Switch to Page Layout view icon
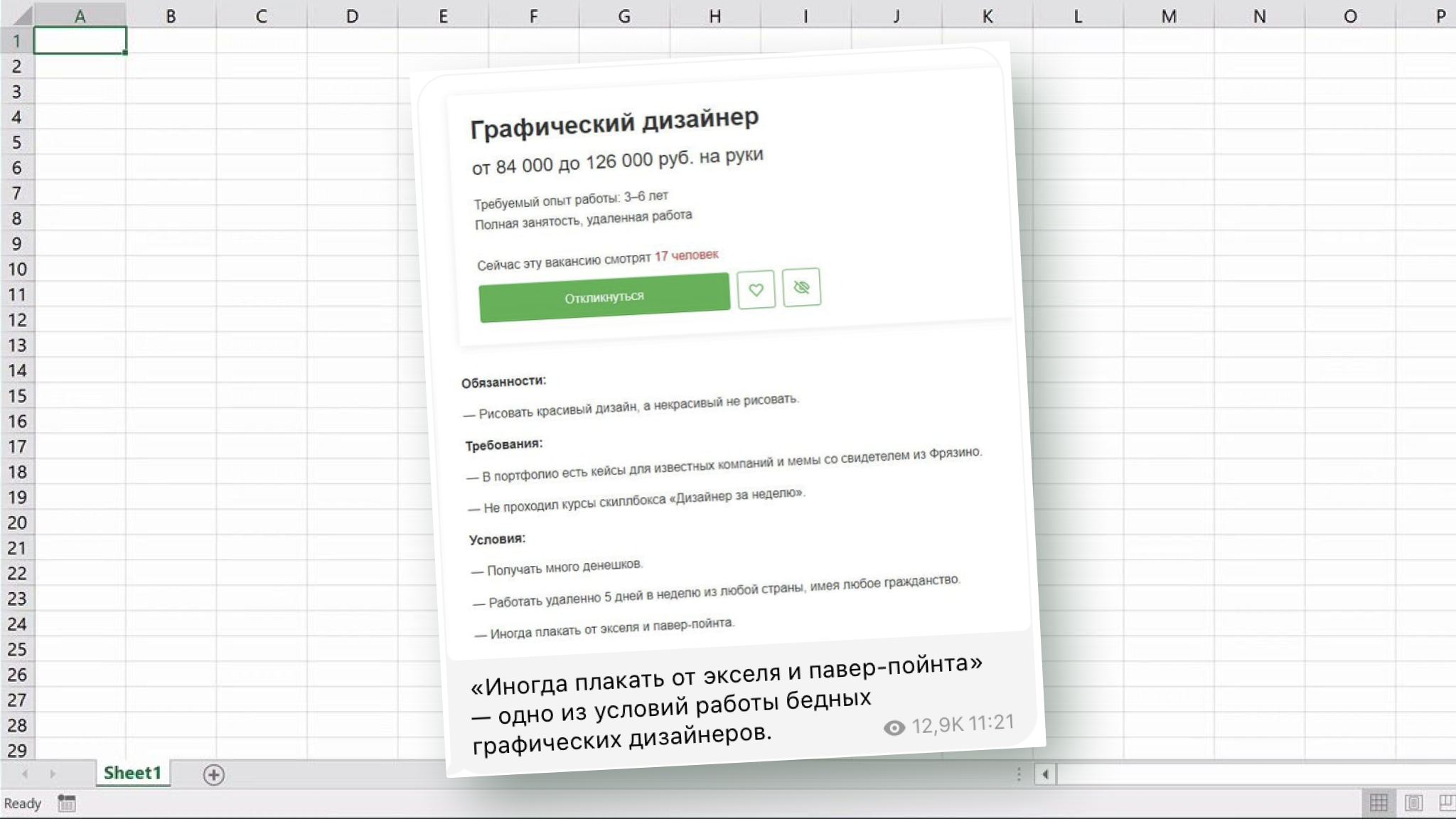Viewport: 1456px width, 819px height. (x=1413, y=803)
